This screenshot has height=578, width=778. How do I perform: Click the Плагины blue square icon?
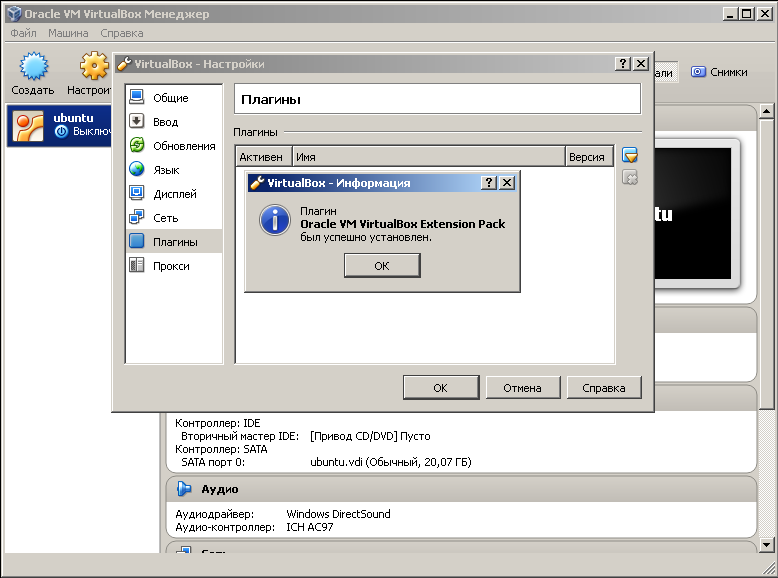tap(136, 241)
